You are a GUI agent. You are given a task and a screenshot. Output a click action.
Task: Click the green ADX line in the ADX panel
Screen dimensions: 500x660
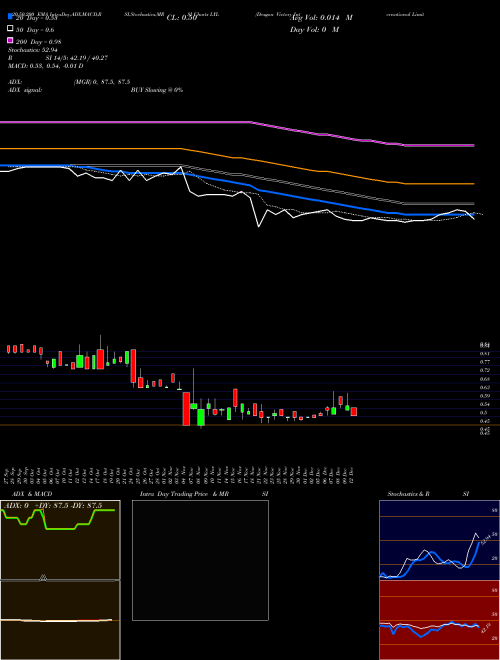click(59, 529)
